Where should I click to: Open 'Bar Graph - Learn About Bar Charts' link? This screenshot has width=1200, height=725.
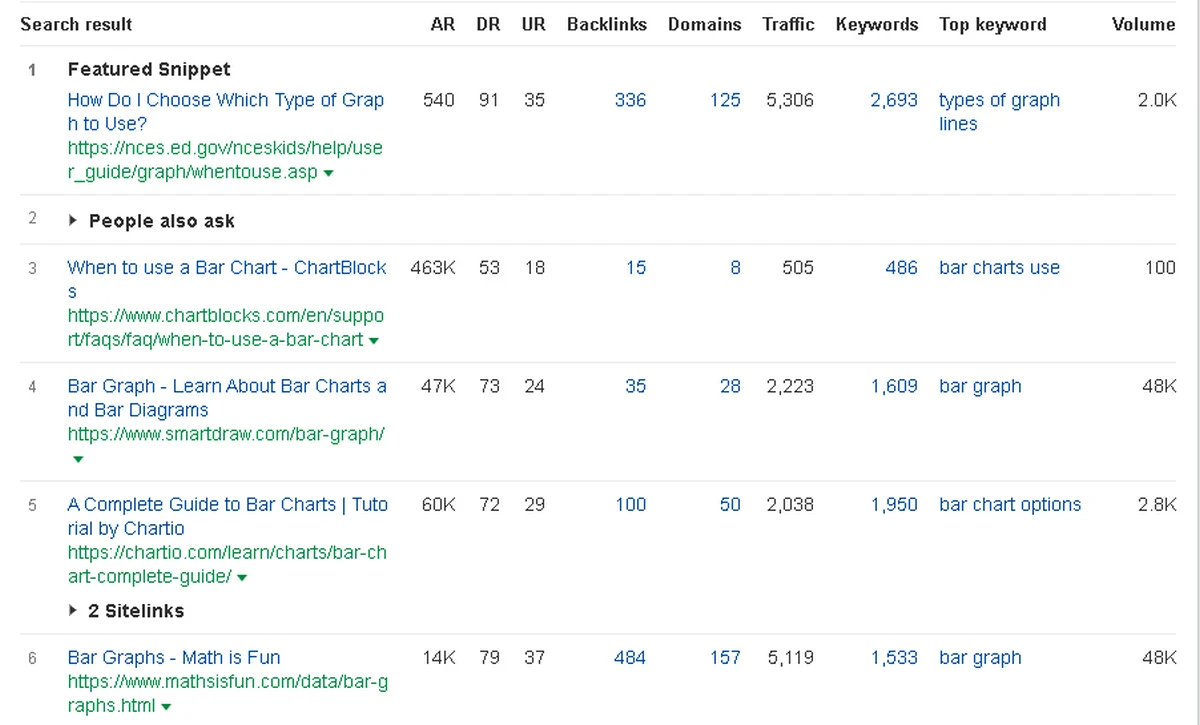coord(227,398)
